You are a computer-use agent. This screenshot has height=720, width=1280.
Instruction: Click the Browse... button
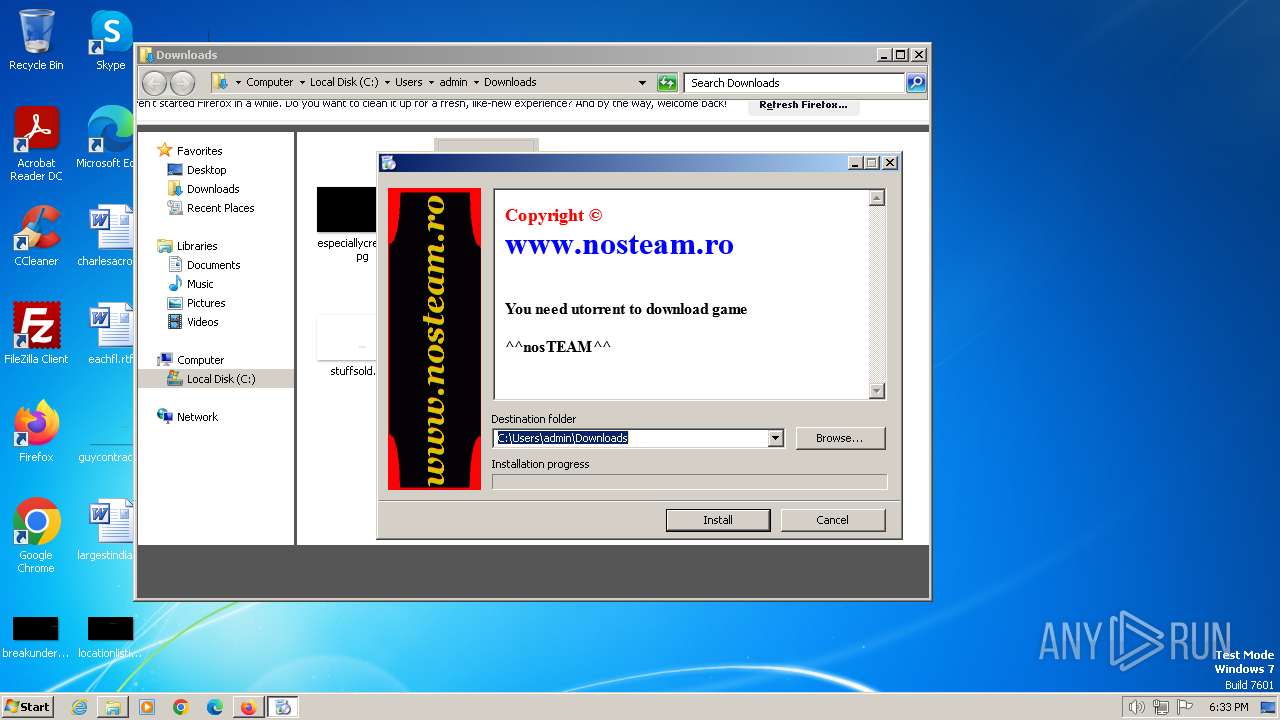click(840, 438)
